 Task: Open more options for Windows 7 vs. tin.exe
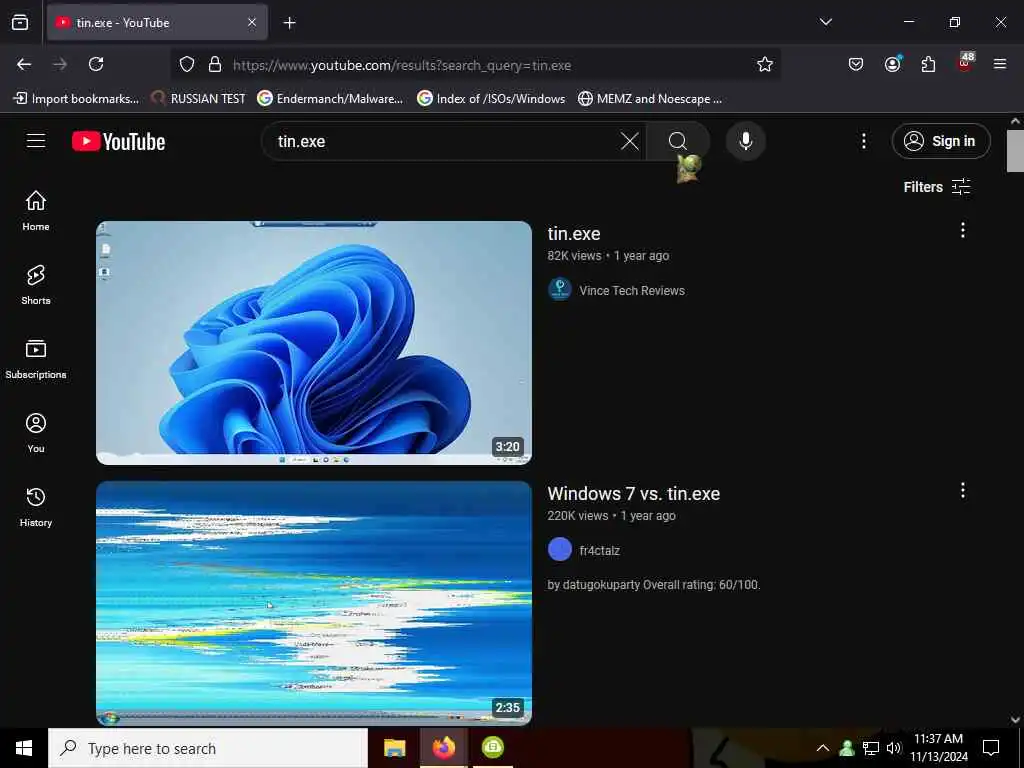962,490
